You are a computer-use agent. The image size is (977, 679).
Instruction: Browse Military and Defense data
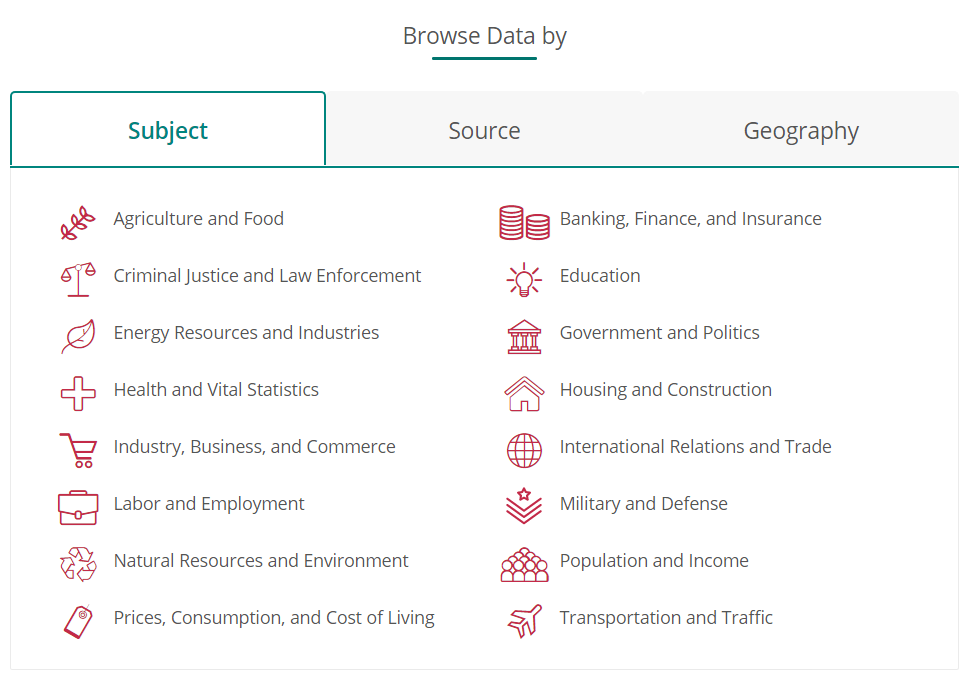click(643, 504)
